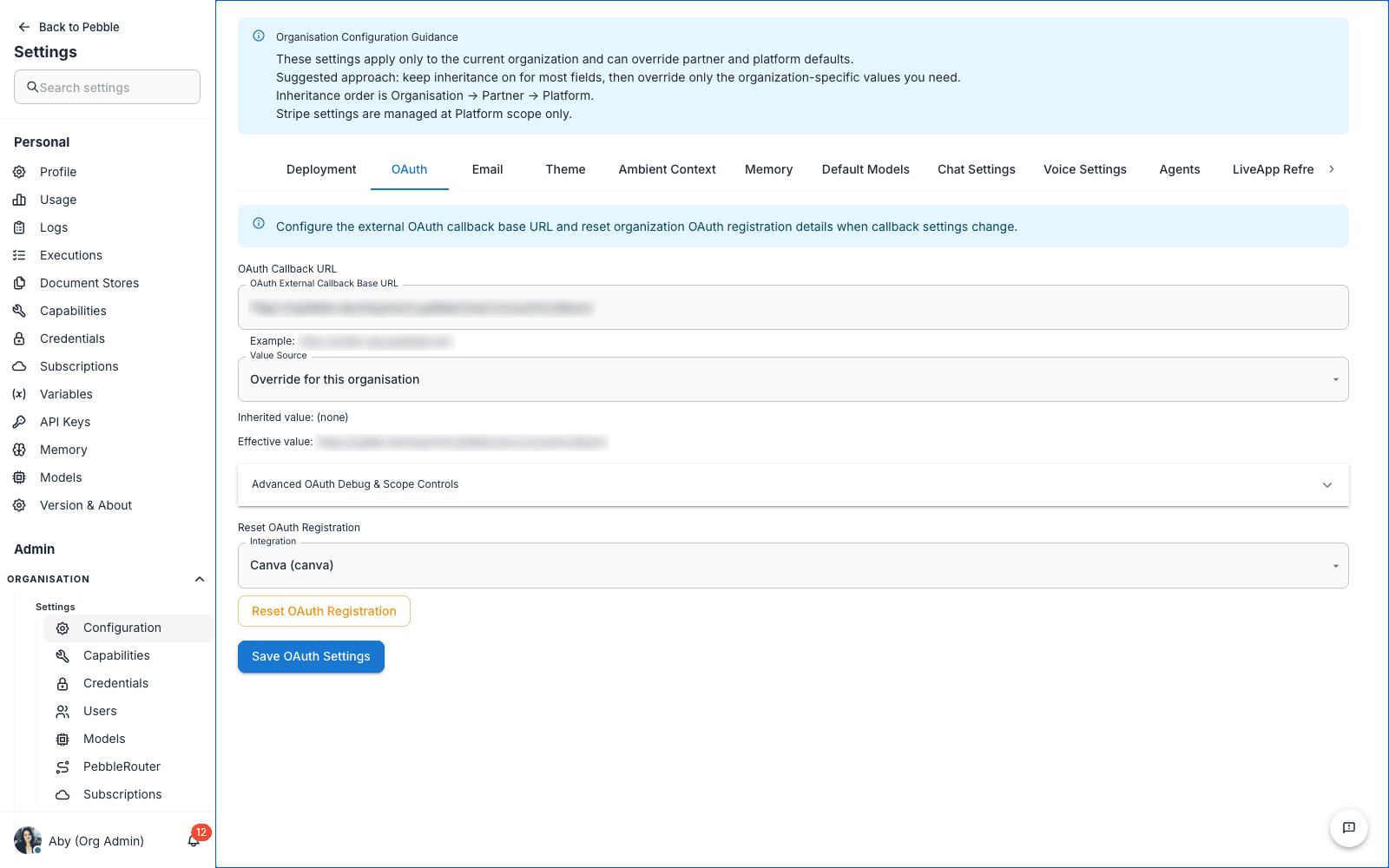
Task: Click the API Keys key icon
Action: [19, 422]
